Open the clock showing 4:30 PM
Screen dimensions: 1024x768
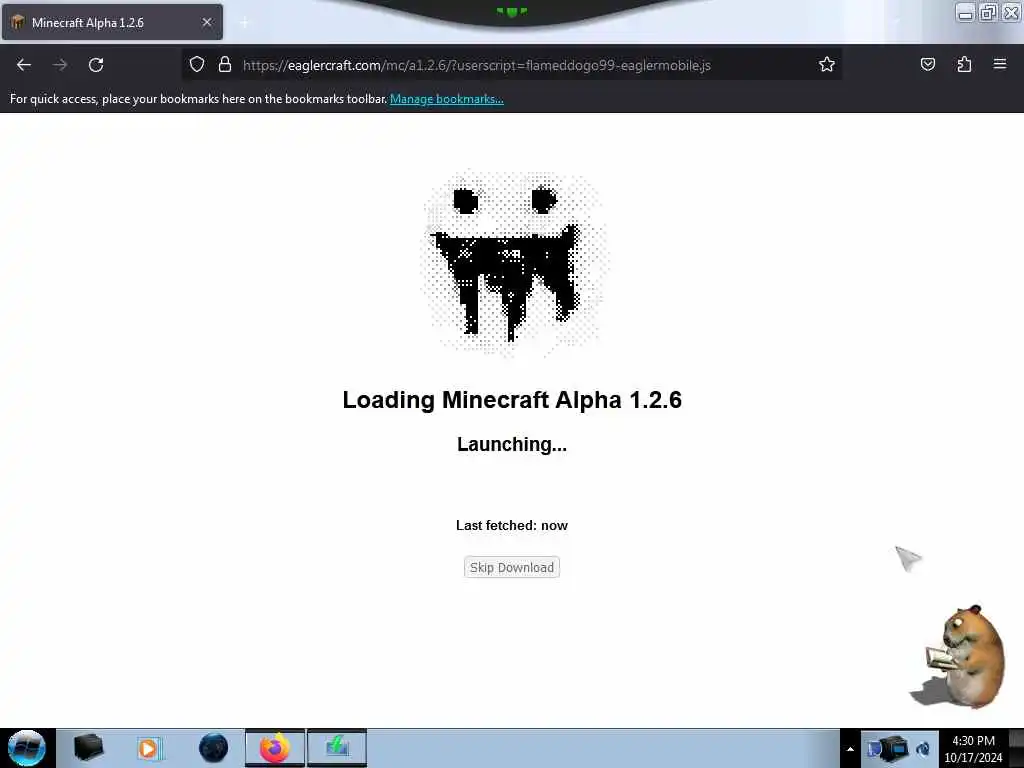973,749
